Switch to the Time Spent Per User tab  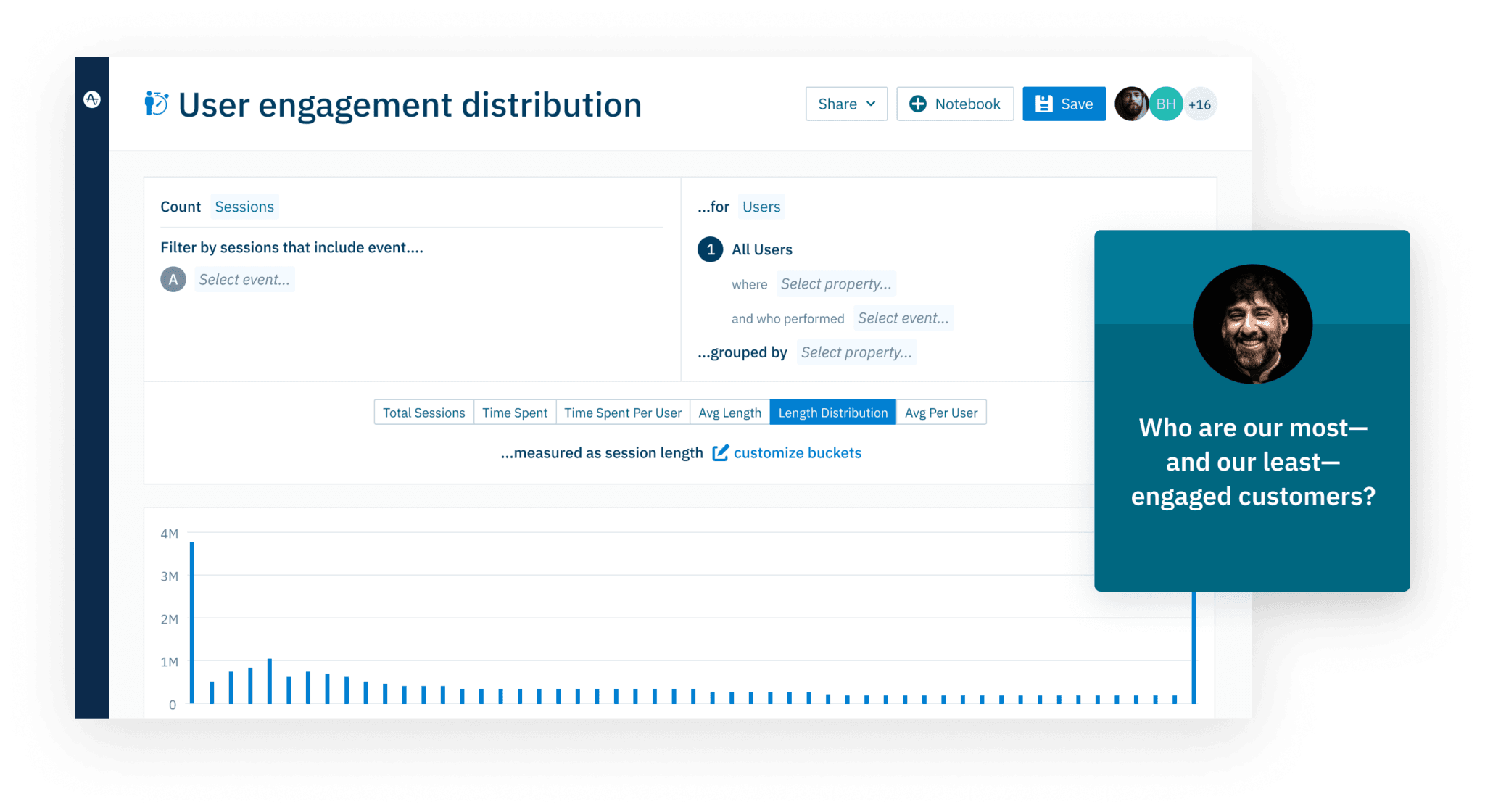[622, 412]
